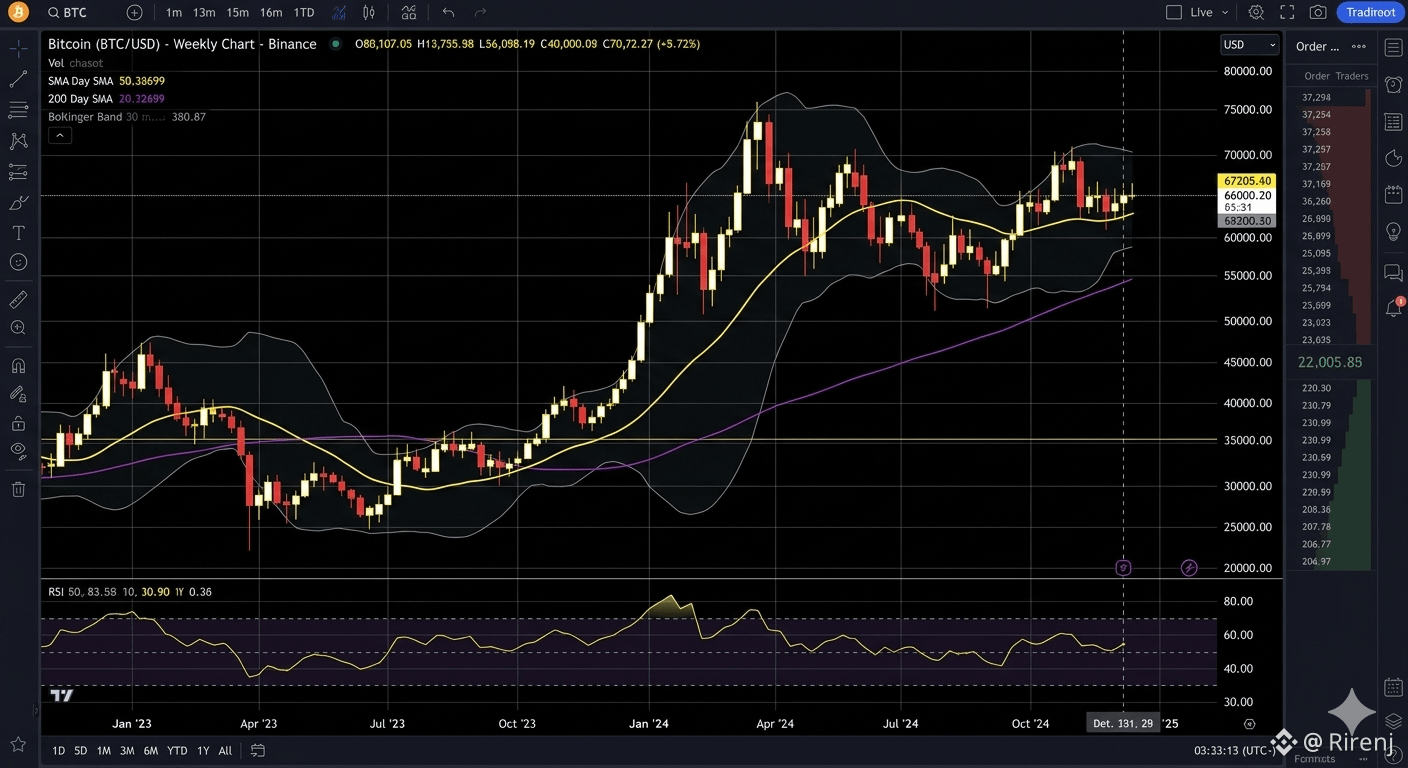This screenshot has height=768, width=1408.
Task: Lock all drawings with padlock icon
Action: [18, 423]
